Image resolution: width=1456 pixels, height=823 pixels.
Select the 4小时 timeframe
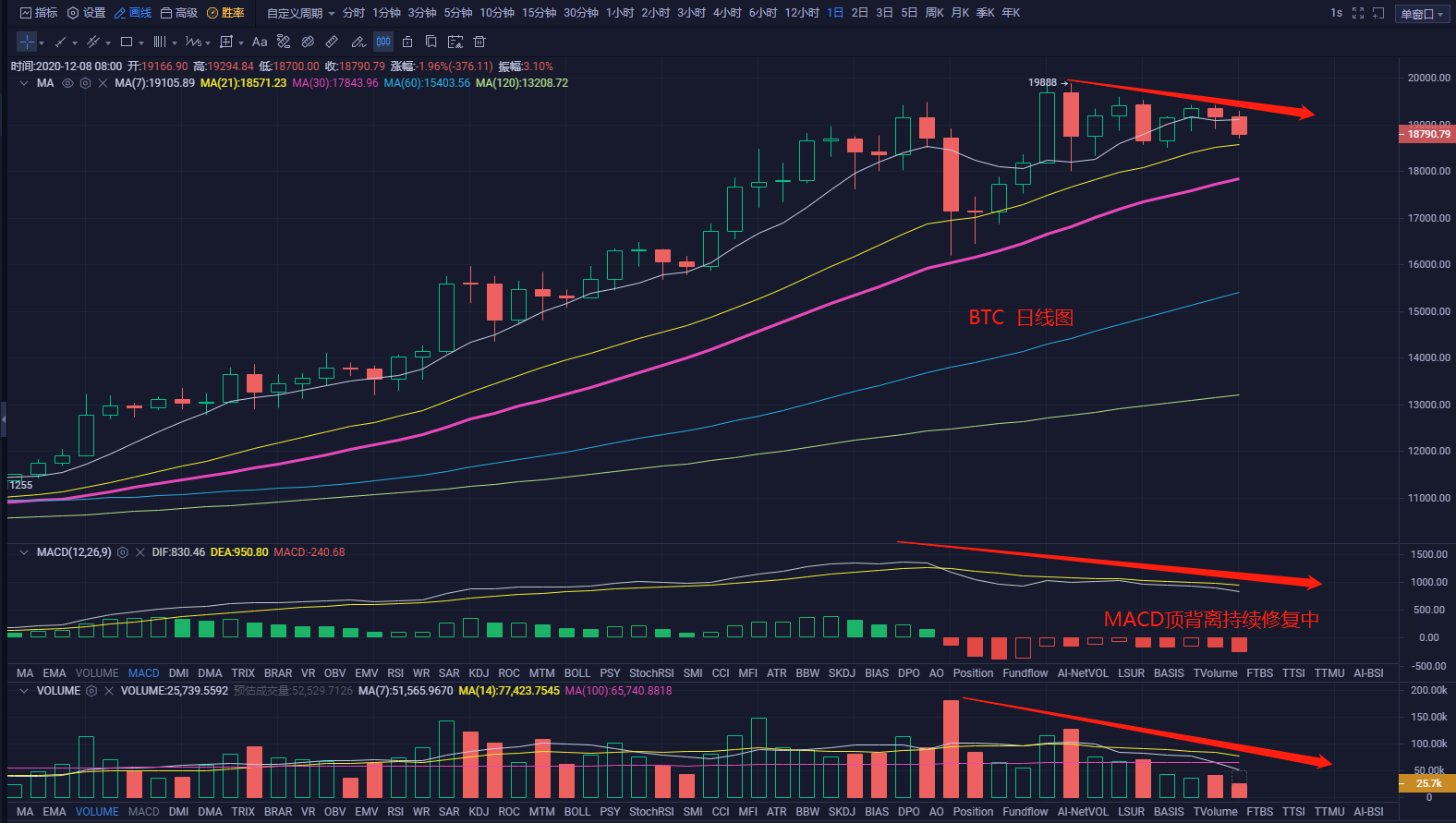(727, 13)
